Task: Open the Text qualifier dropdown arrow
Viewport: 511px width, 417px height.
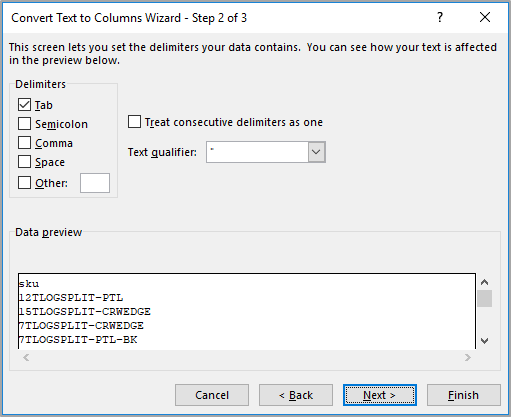Action: 316,152
